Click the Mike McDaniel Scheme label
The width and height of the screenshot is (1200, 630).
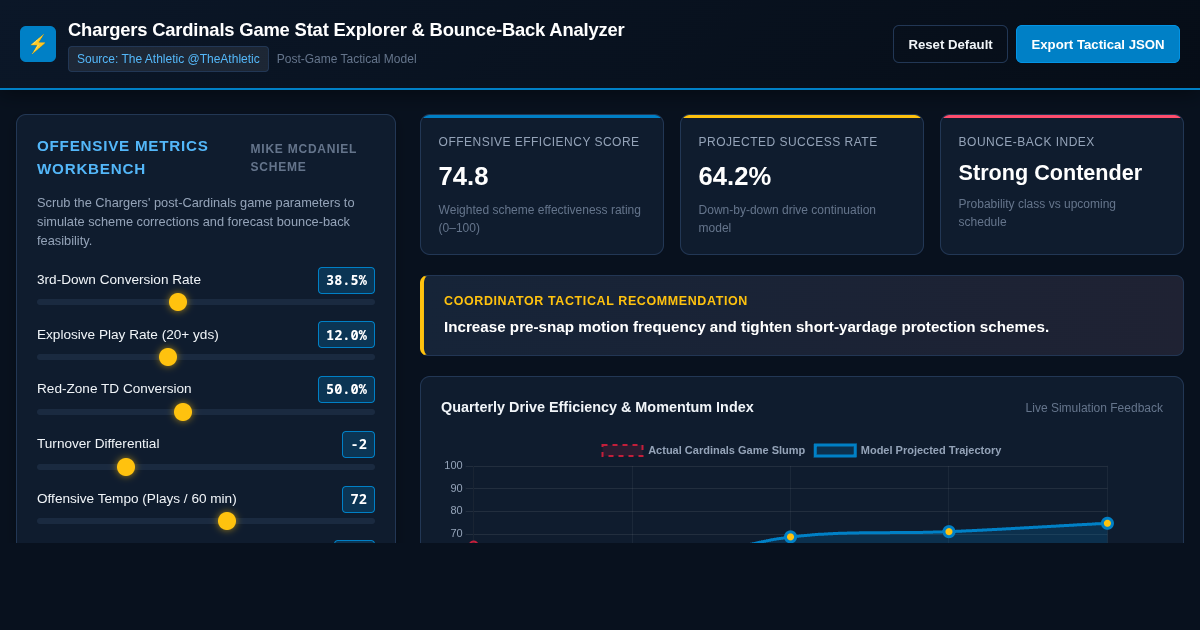pyautogui.click(x=304, y=158)
